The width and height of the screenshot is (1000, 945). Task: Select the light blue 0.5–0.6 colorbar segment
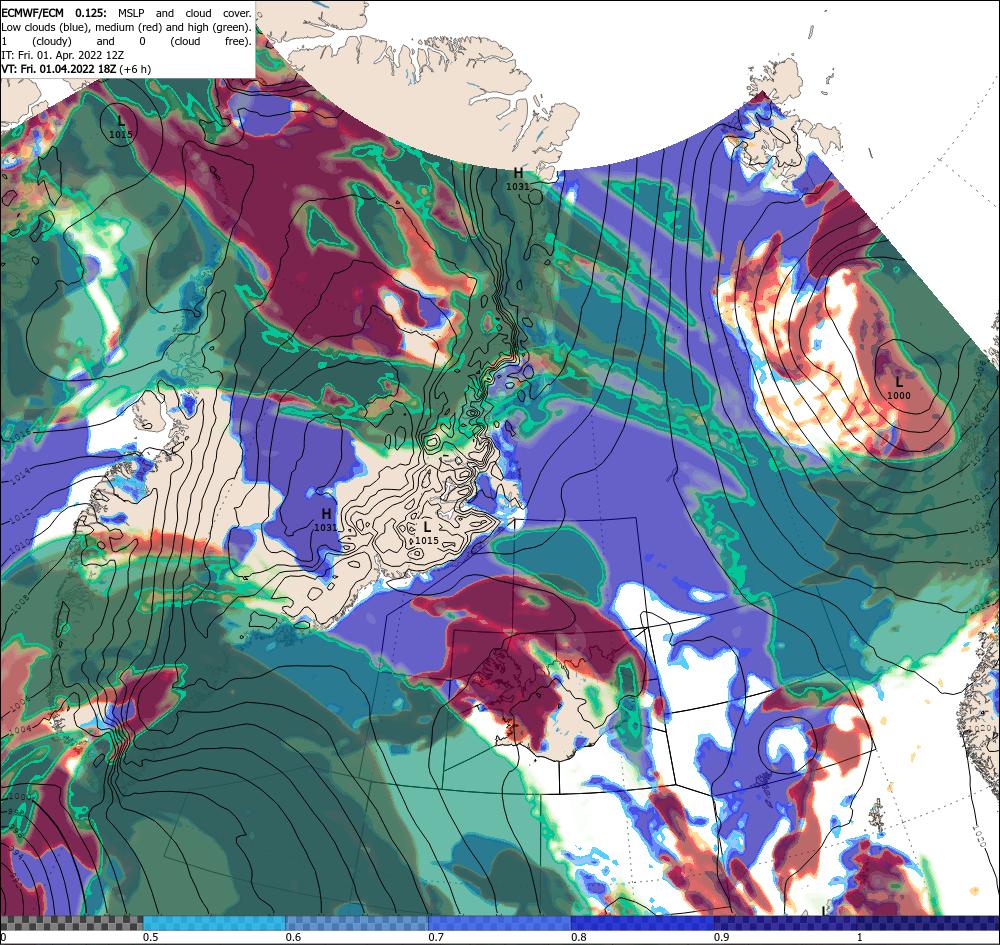coord(214,923)
